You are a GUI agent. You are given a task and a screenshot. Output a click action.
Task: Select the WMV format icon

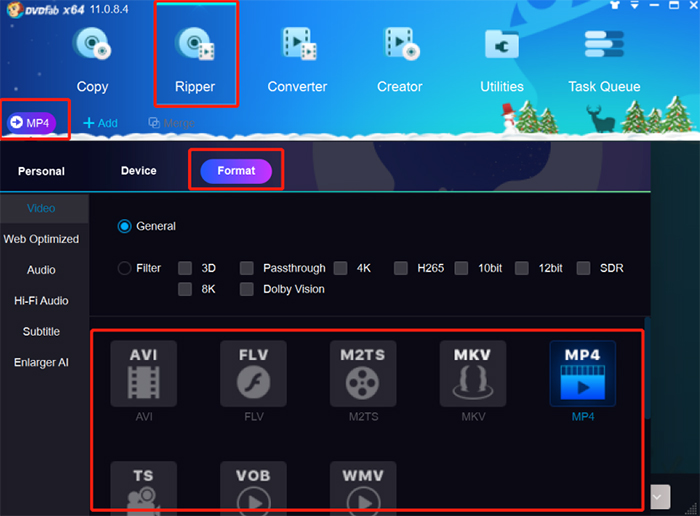(363, 486)
